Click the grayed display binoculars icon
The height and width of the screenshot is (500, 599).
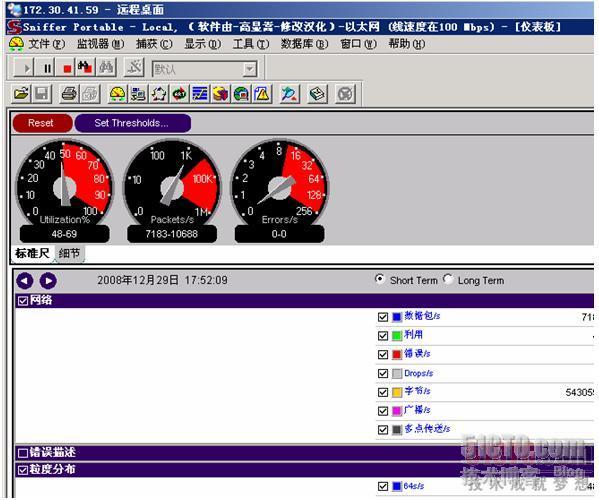(x=107, y=68)
